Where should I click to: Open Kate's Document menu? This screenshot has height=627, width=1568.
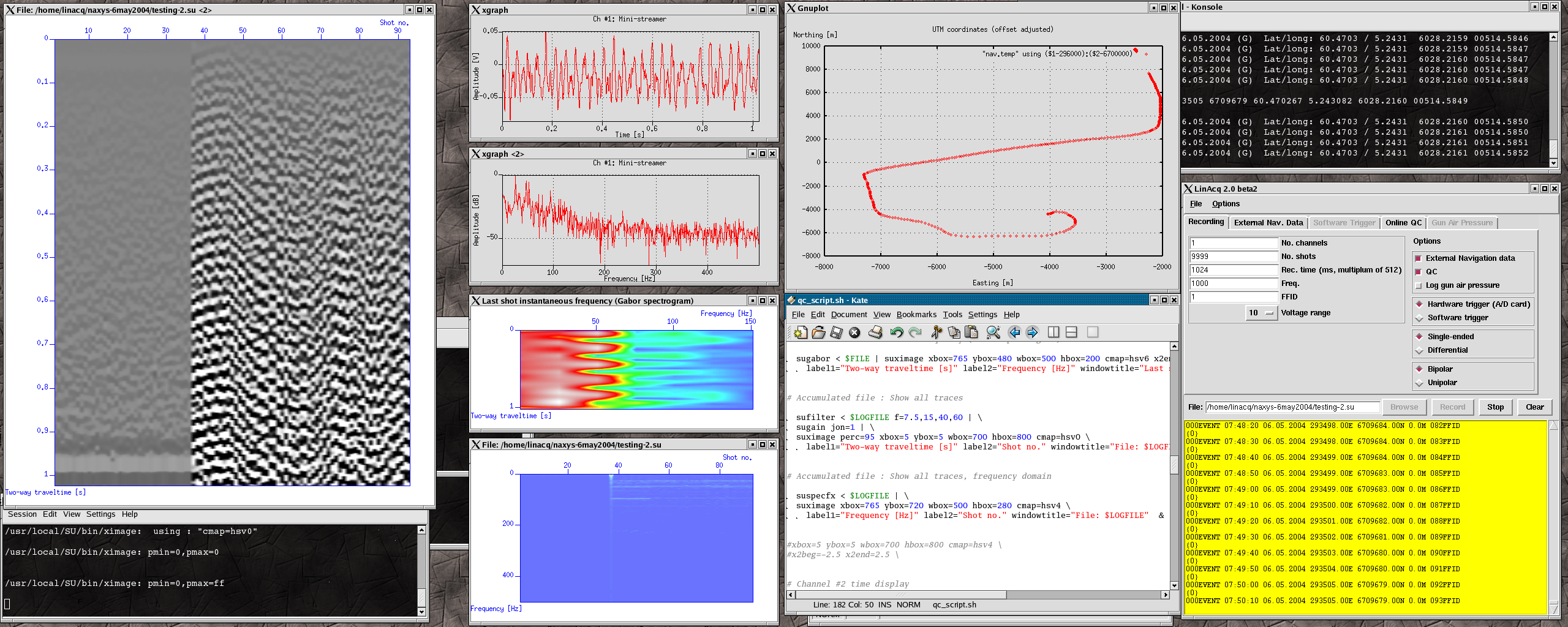tap(849, 315)
